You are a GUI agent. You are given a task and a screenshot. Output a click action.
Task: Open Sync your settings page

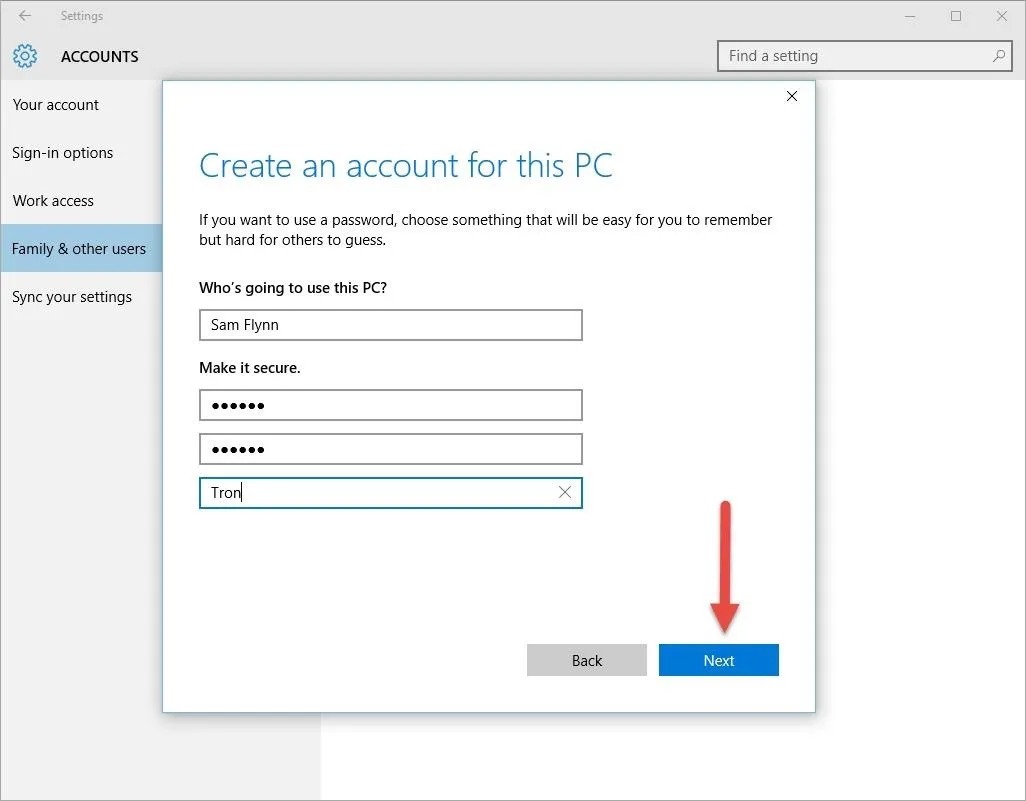pyautogui.click(x=72, y=297)
